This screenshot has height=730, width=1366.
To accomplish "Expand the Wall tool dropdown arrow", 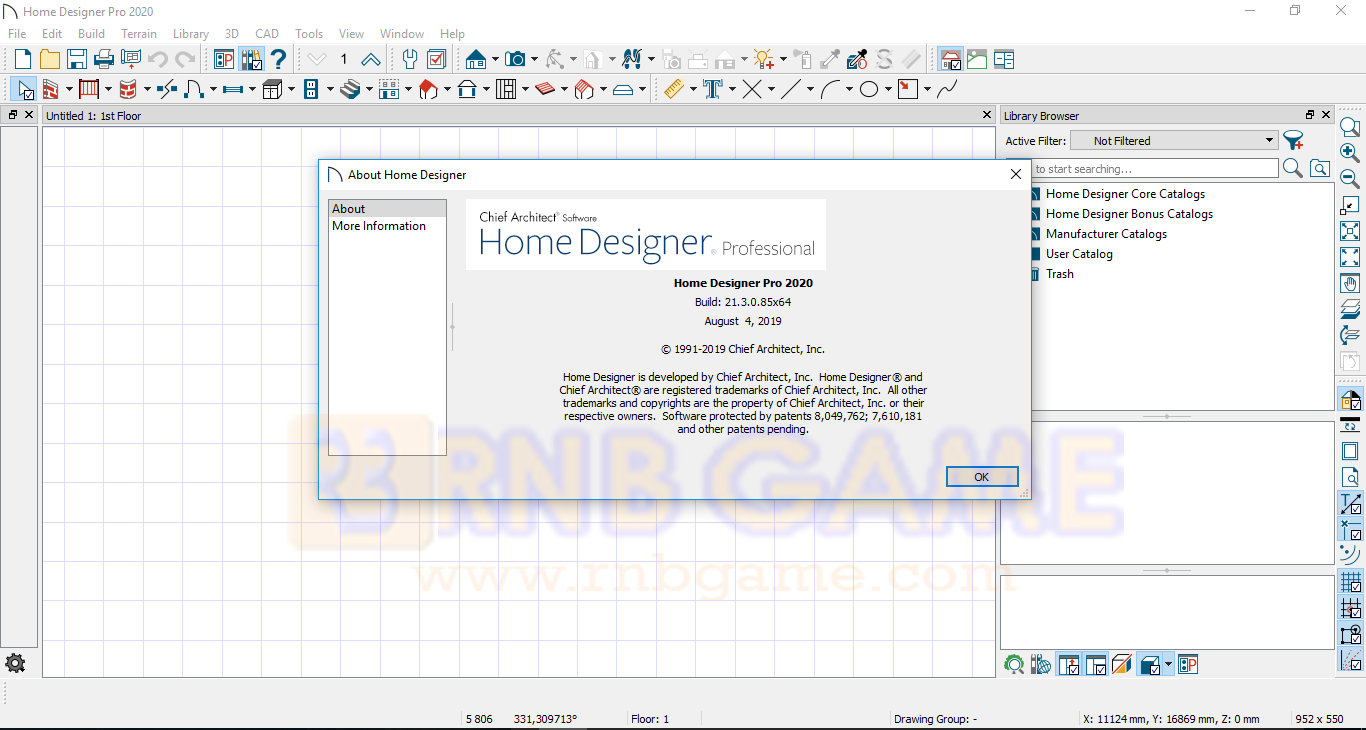I will click(x=69, y=89).
